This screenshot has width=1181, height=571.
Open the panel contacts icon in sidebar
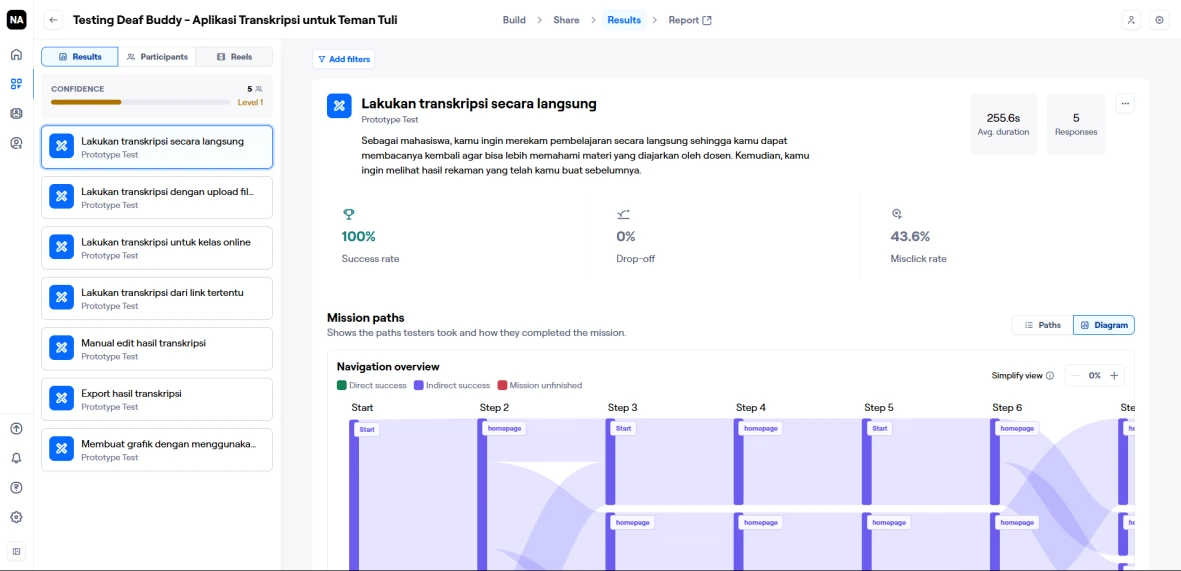click(17, 113)
